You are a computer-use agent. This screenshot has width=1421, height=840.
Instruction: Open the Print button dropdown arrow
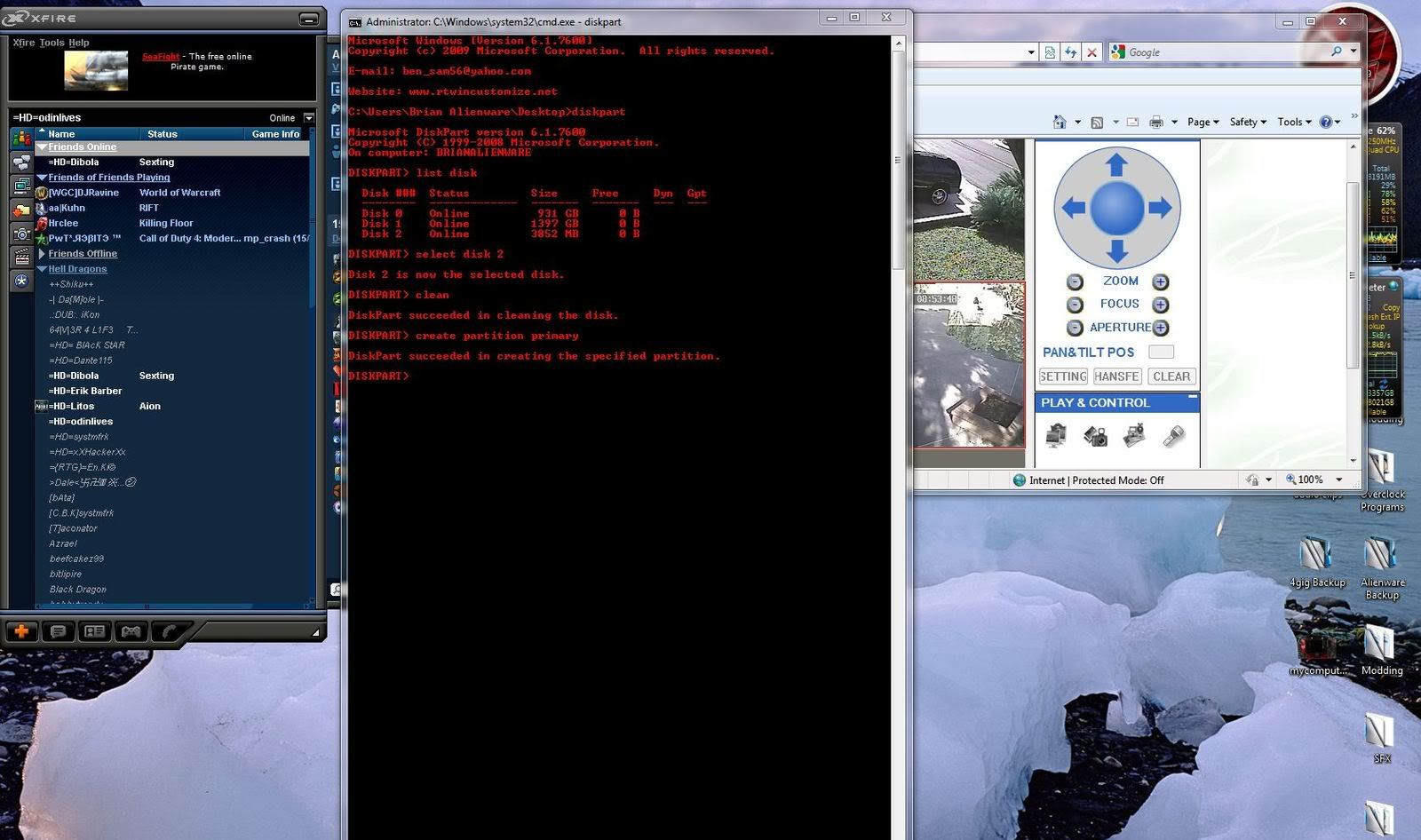tap(1174, 122)
